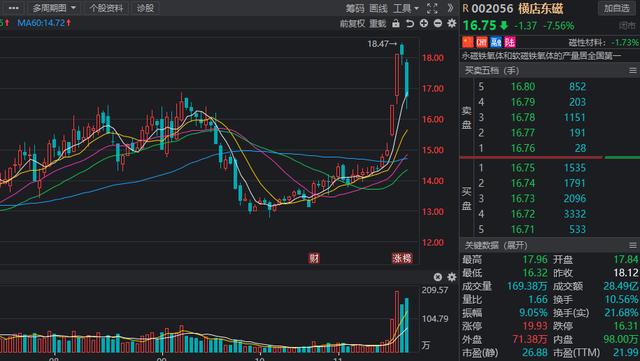640x361 pixels.
Task: Toggle fullscreen chart mode
Action: tap(432, 8)
